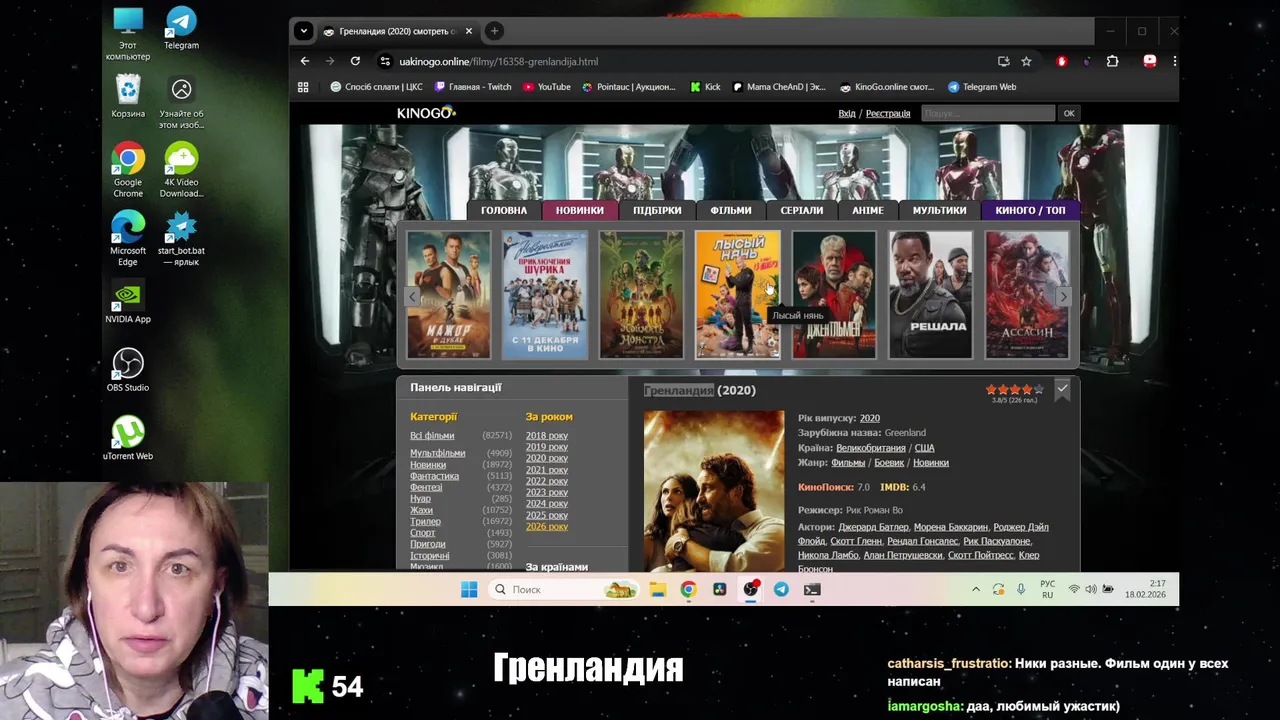This screenshot has height=720, width=1280.
Task: Open start_bot.bat shortcut on desktop
Action: pos(181,238)
